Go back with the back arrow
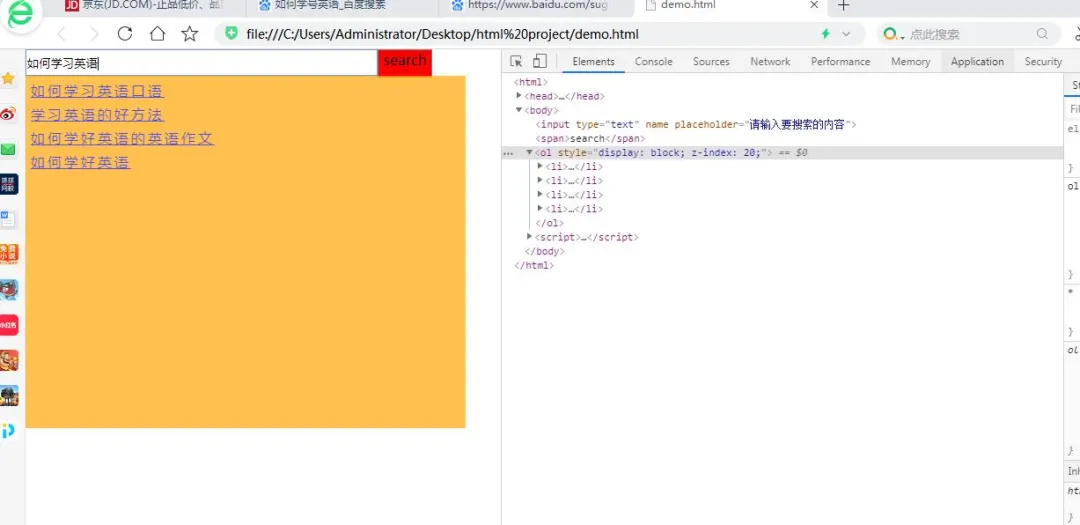Image resolution: width=1080 pixels, height=525 pixels. tap(61, 34)
